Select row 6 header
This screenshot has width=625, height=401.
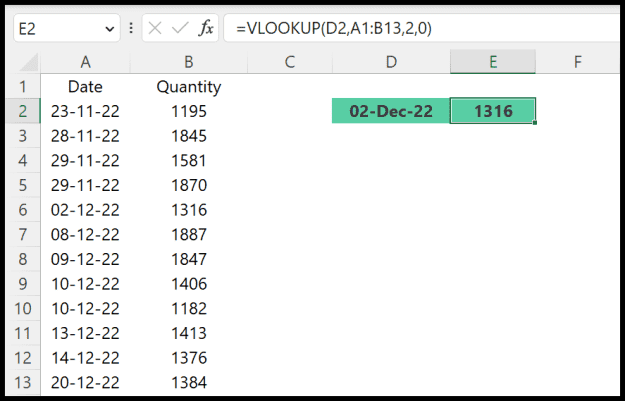[23, 210]
